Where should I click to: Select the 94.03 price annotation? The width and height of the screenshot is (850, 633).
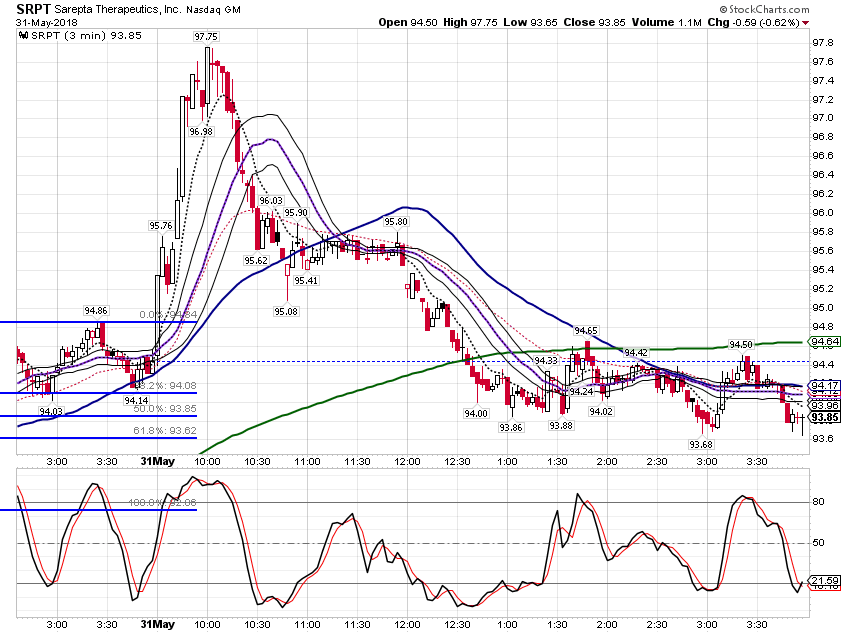(x=51, y=411)
